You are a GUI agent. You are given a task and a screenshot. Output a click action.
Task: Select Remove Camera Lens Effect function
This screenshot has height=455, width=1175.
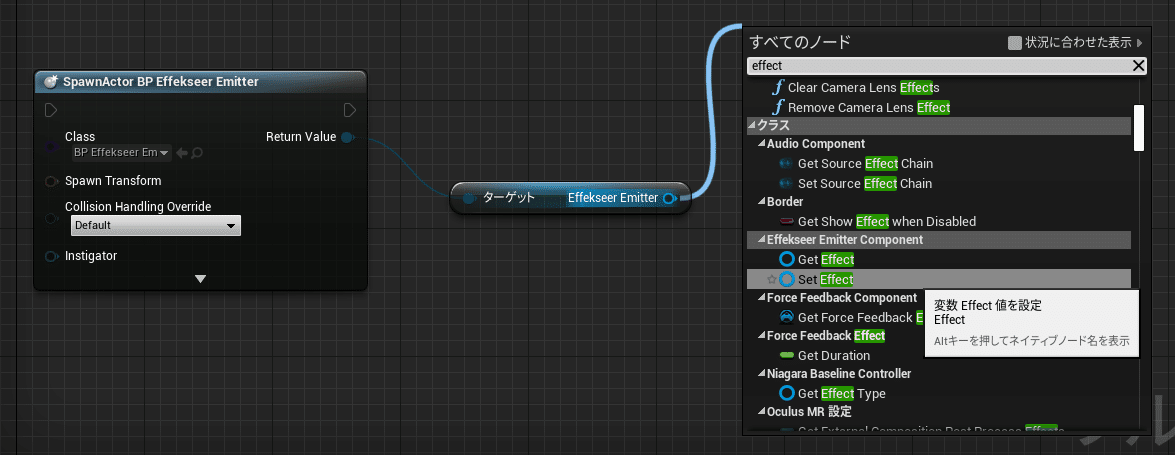point(869,107)
